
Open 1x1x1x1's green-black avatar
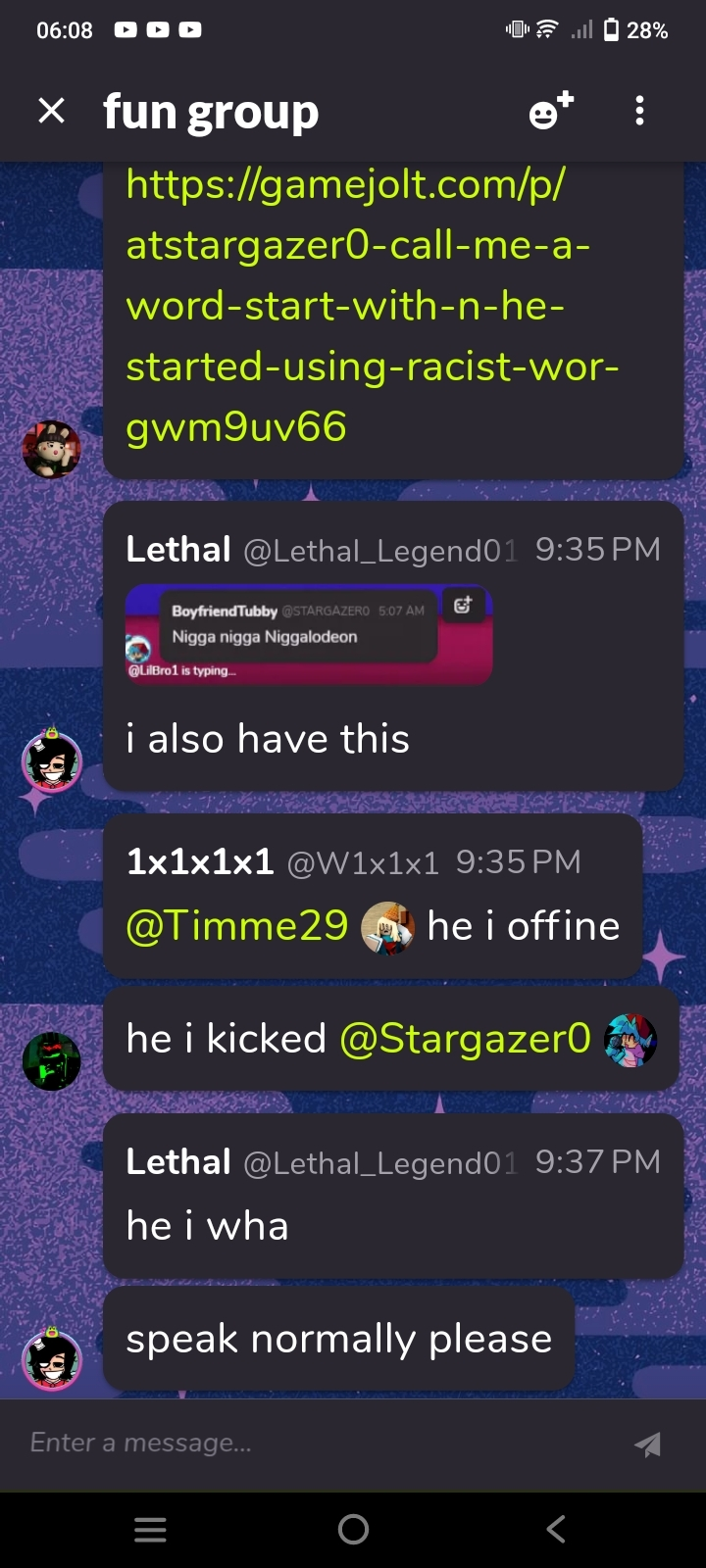point(51,1061)
